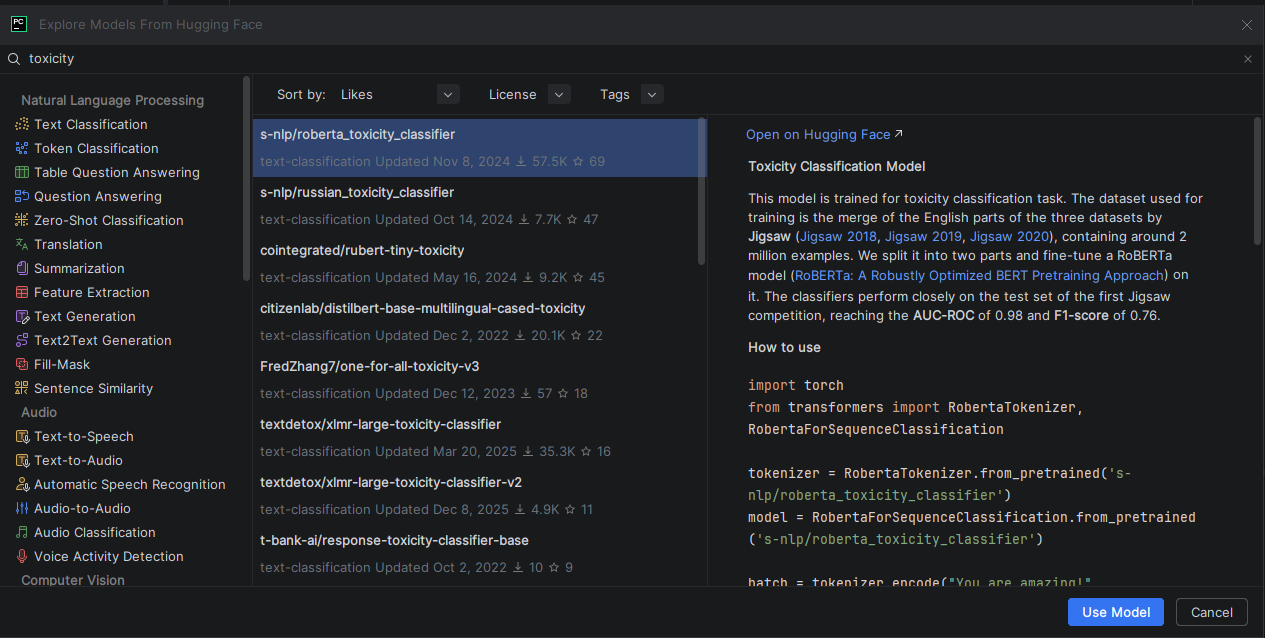Select Feature Extraction task icon
Viewport: 1265px width, 638px height.
[x=22, y=292]
